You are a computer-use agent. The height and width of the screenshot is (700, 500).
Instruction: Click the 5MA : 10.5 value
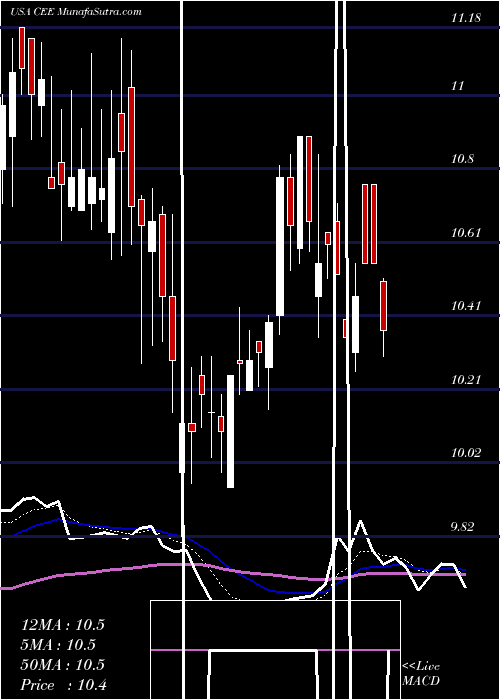[x=59, y=645]
